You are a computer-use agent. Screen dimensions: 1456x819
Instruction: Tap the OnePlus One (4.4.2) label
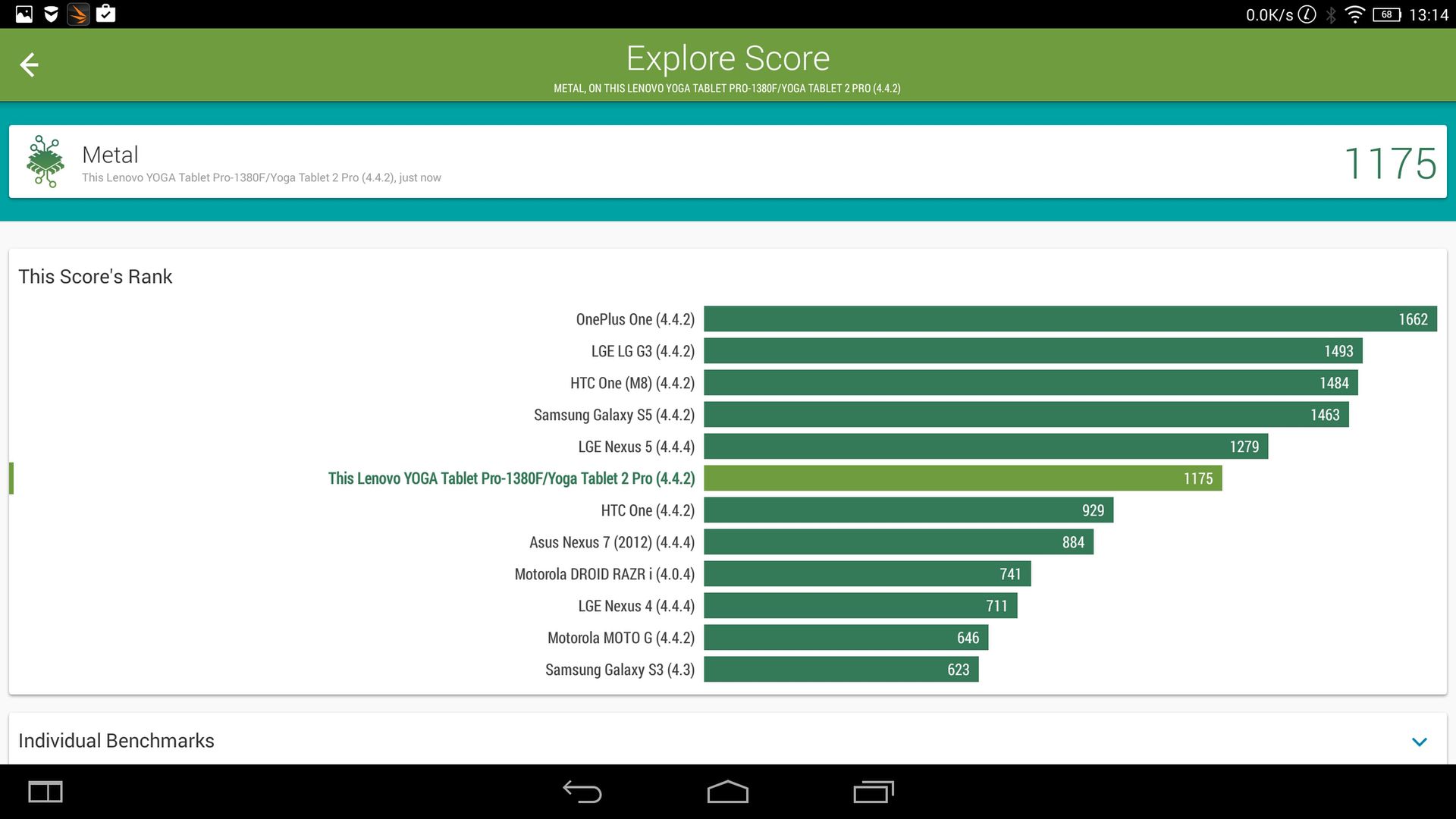pos(635,319)
